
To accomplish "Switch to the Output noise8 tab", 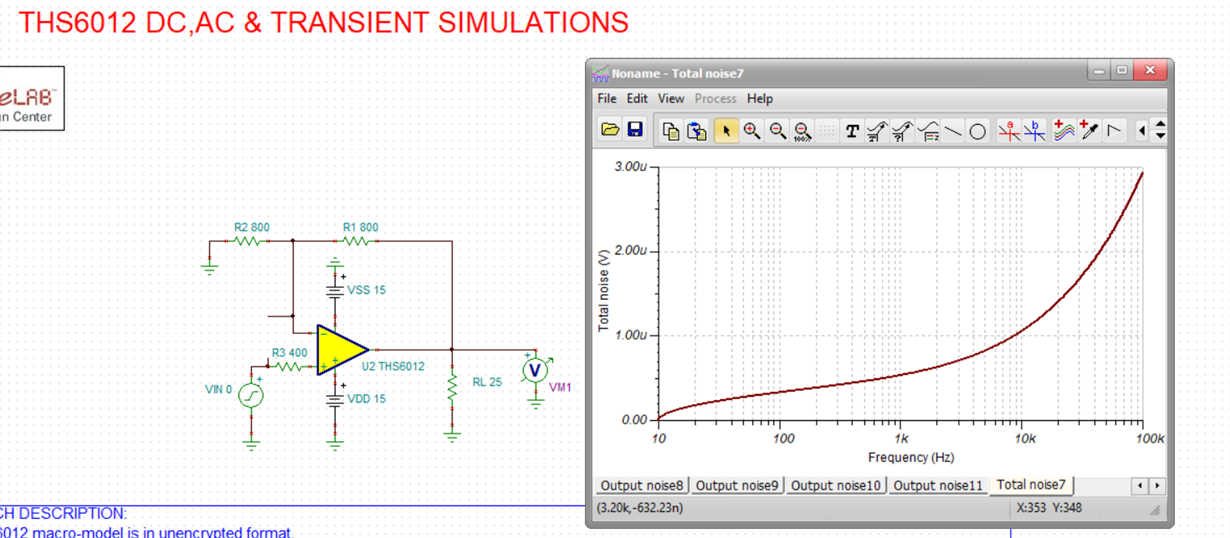I will coord(642,486).
